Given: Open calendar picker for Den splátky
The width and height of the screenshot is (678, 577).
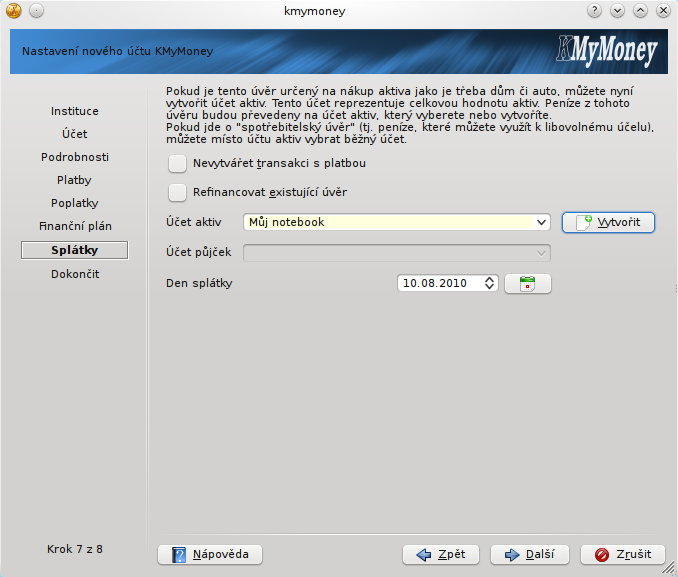Looking at the screenshot, I should (528, 284).
